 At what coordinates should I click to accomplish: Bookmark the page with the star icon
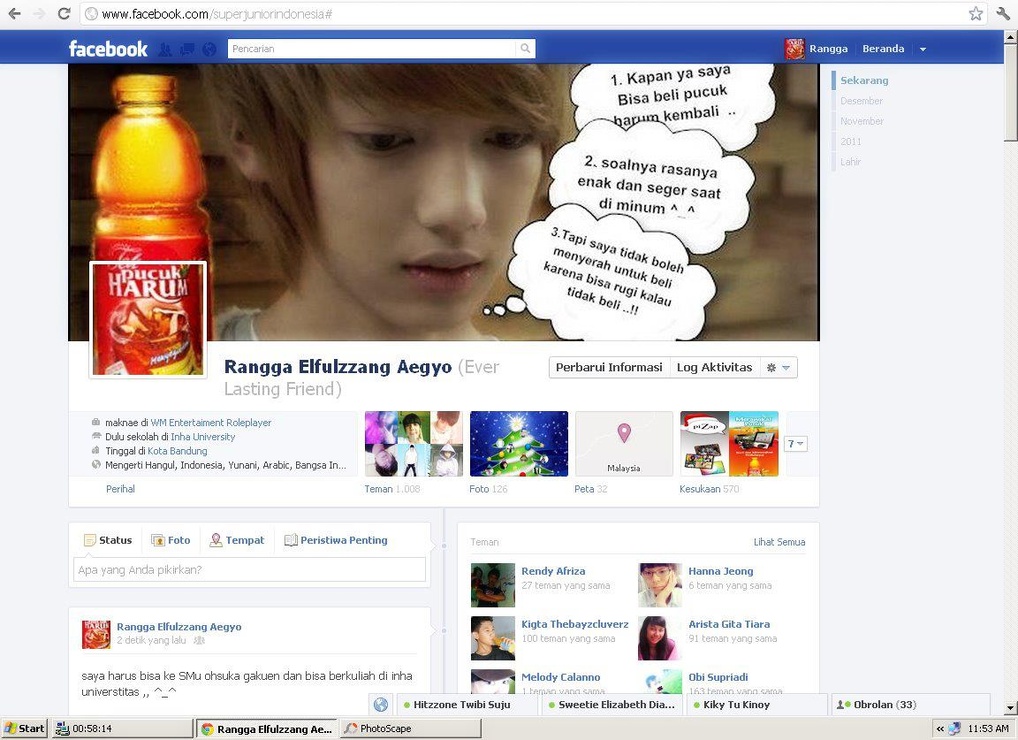[975, 14]
